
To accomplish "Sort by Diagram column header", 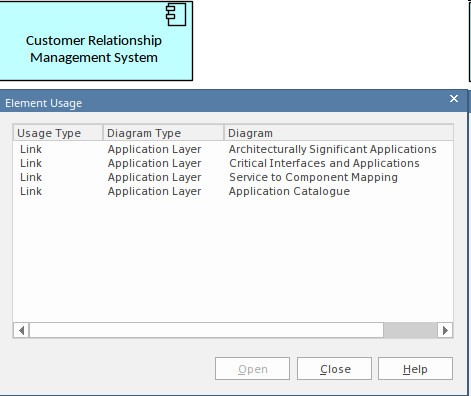I will click(x=339, y=133).
